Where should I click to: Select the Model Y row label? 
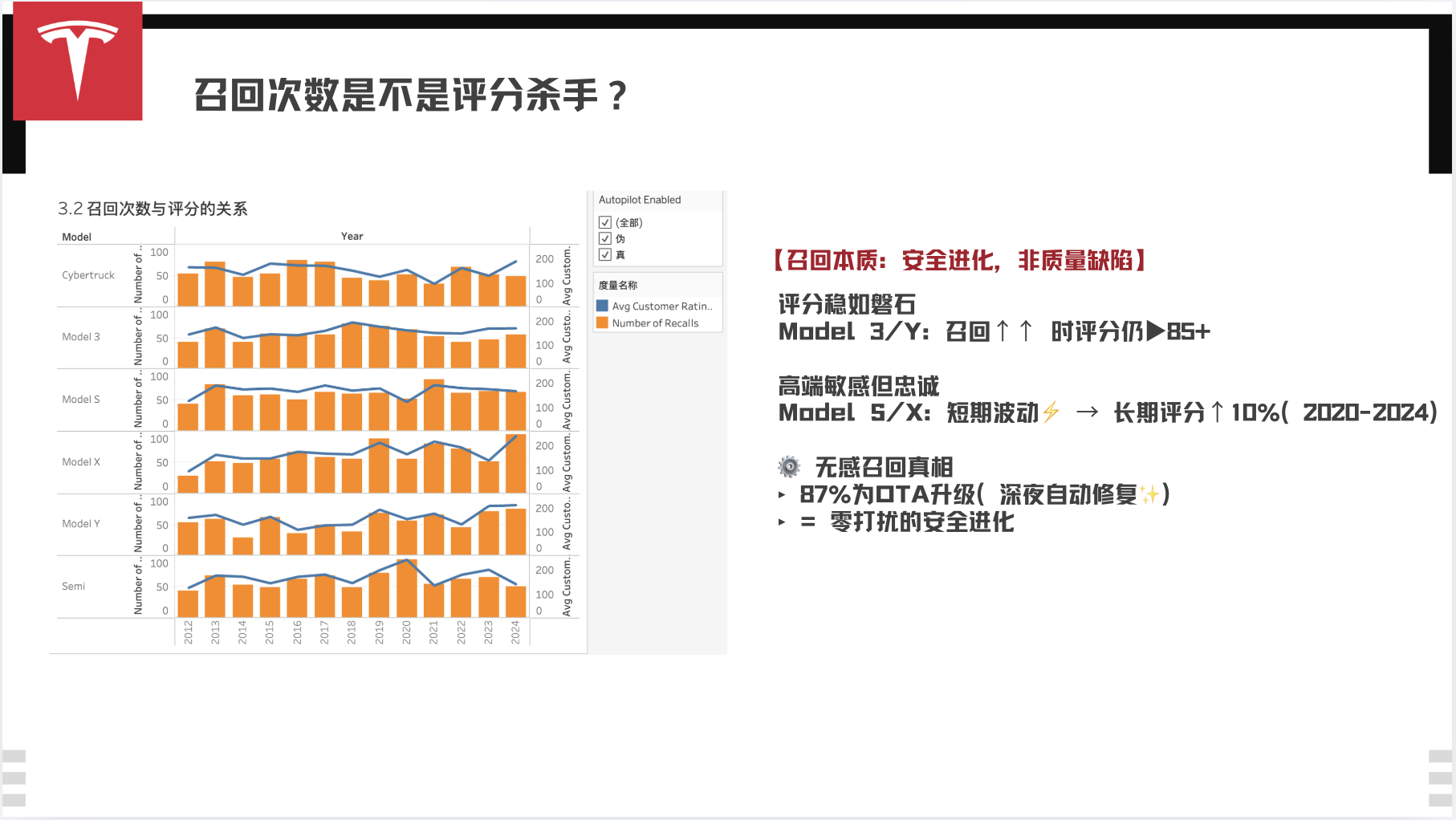81,524
